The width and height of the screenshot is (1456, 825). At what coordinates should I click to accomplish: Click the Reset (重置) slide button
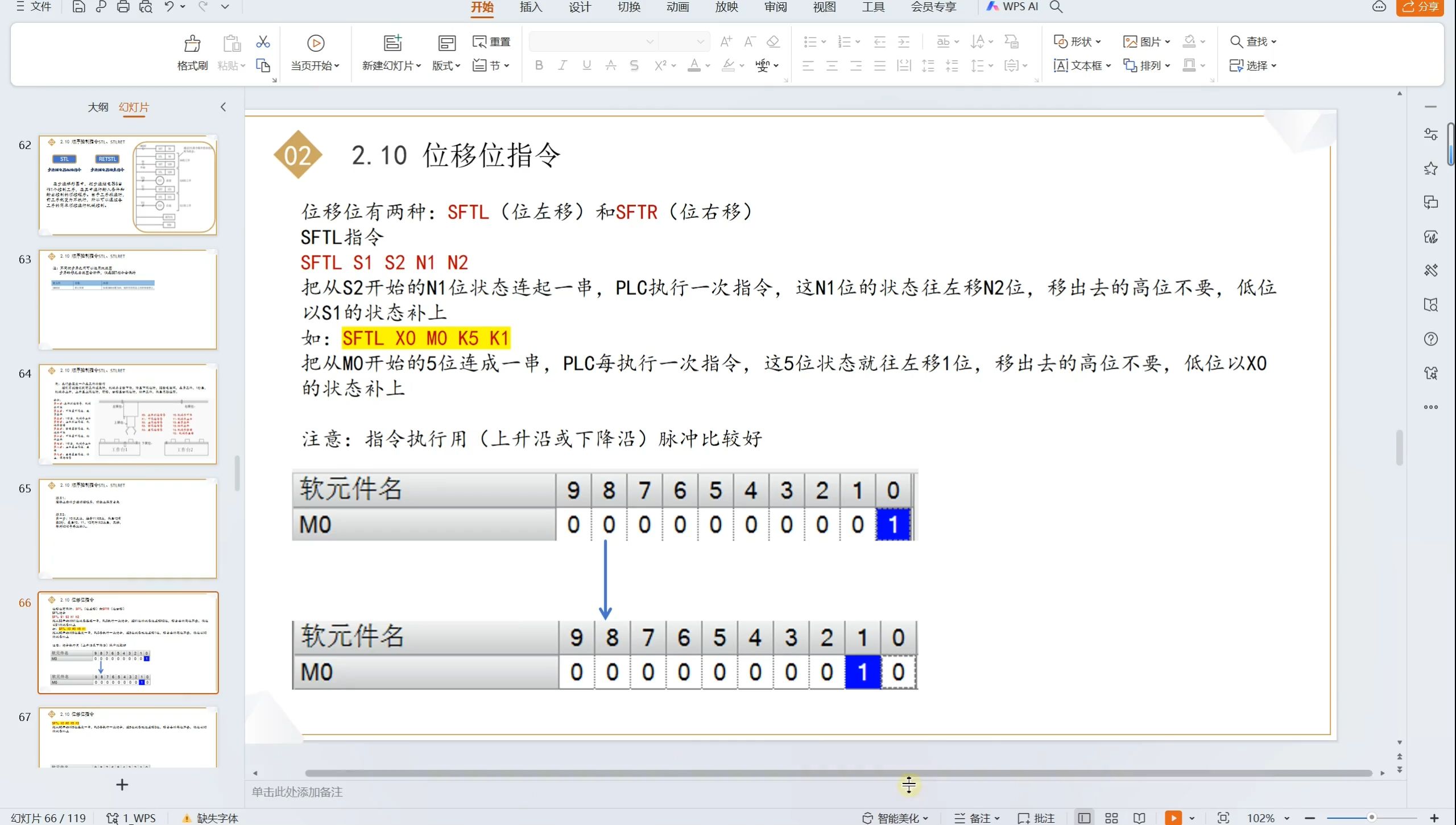point(491,42)
